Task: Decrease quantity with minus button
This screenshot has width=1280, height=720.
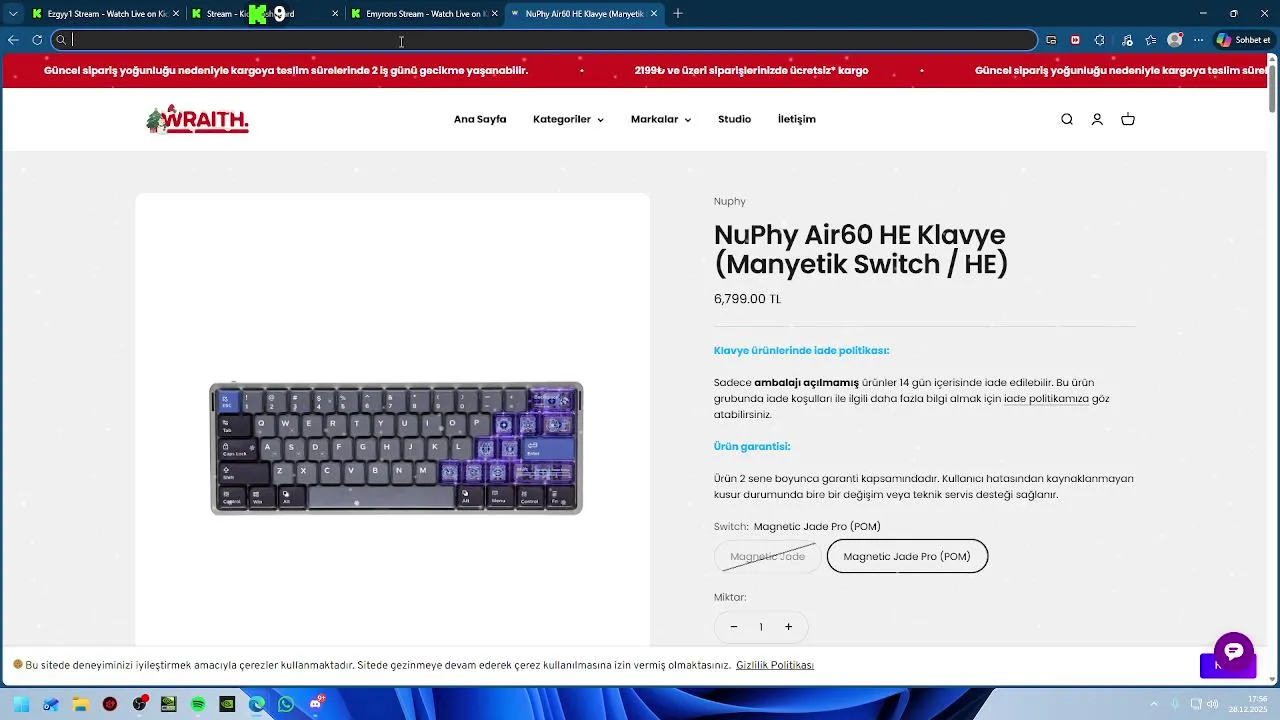Action: pos(733,627)
